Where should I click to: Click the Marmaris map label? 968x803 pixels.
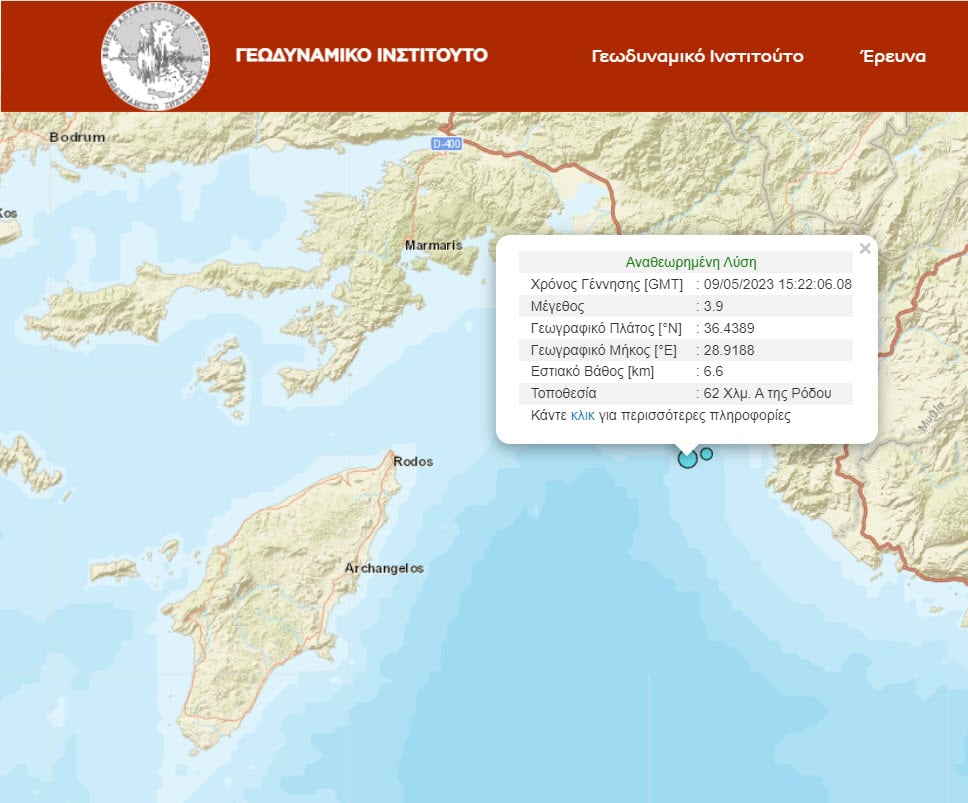[433, 245]
